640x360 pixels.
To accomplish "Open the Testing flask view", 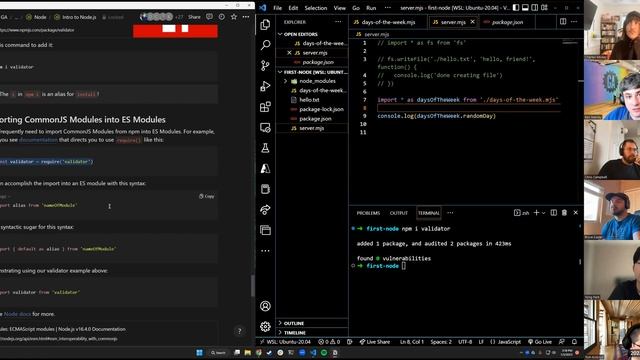I will tap(265, 148).
